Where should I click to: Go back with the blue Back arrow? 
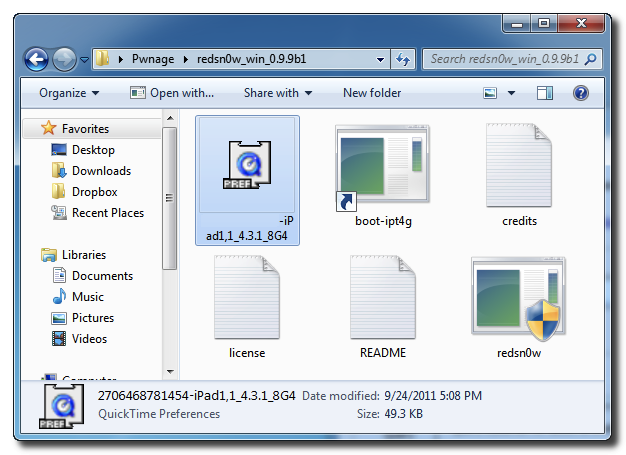pos(36,60)
